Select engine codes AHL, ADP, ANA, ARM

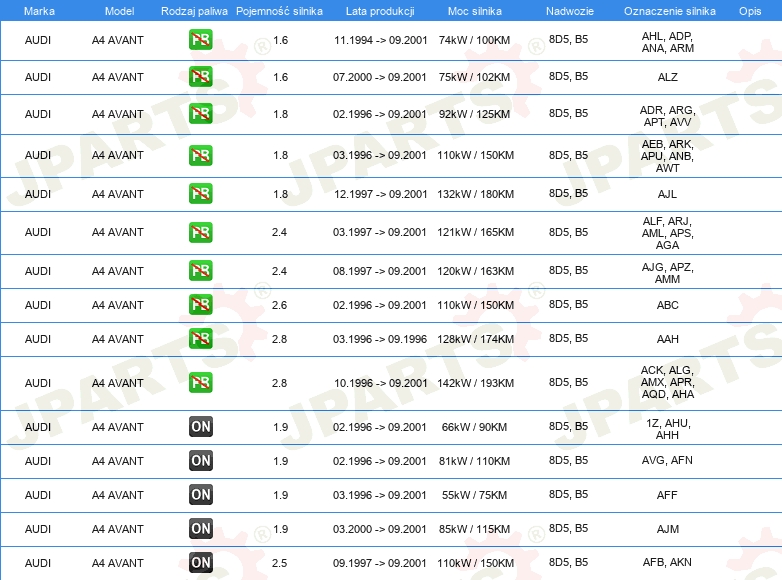point(667,42)
